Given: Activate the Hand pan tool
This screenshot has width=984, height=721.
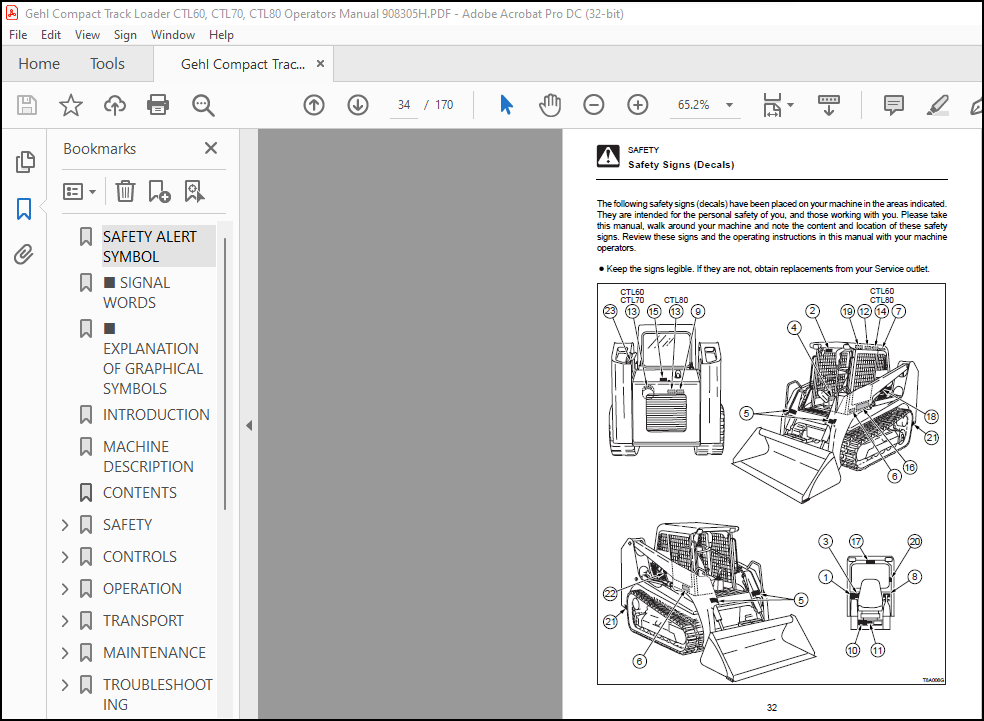Looking at the screenshot, I should pos(550,105).
